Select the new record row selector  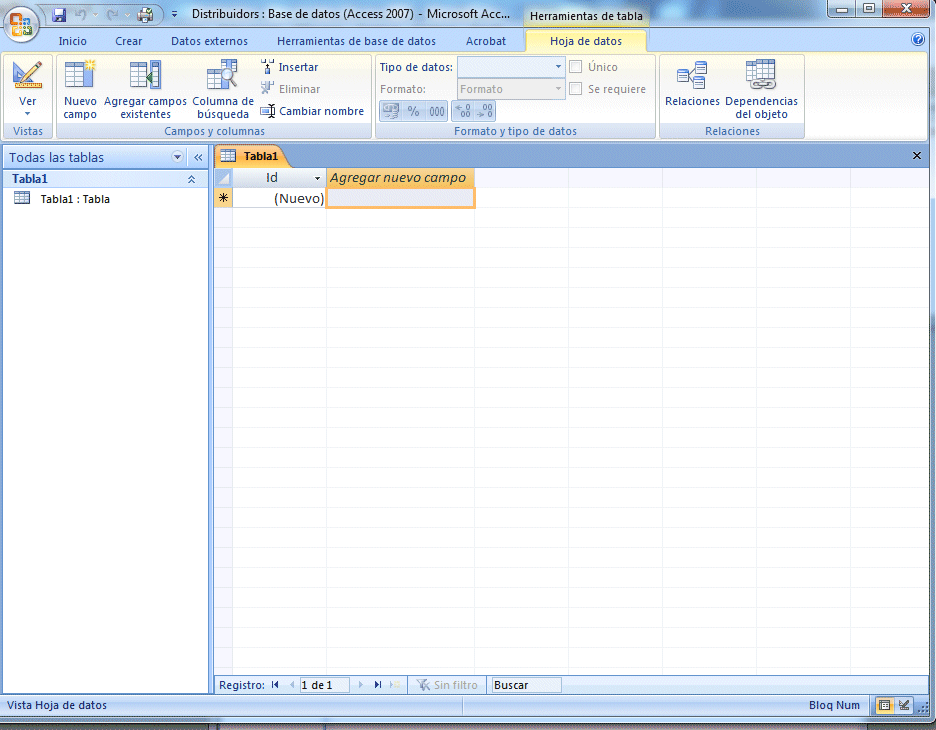tap(223, 198)
